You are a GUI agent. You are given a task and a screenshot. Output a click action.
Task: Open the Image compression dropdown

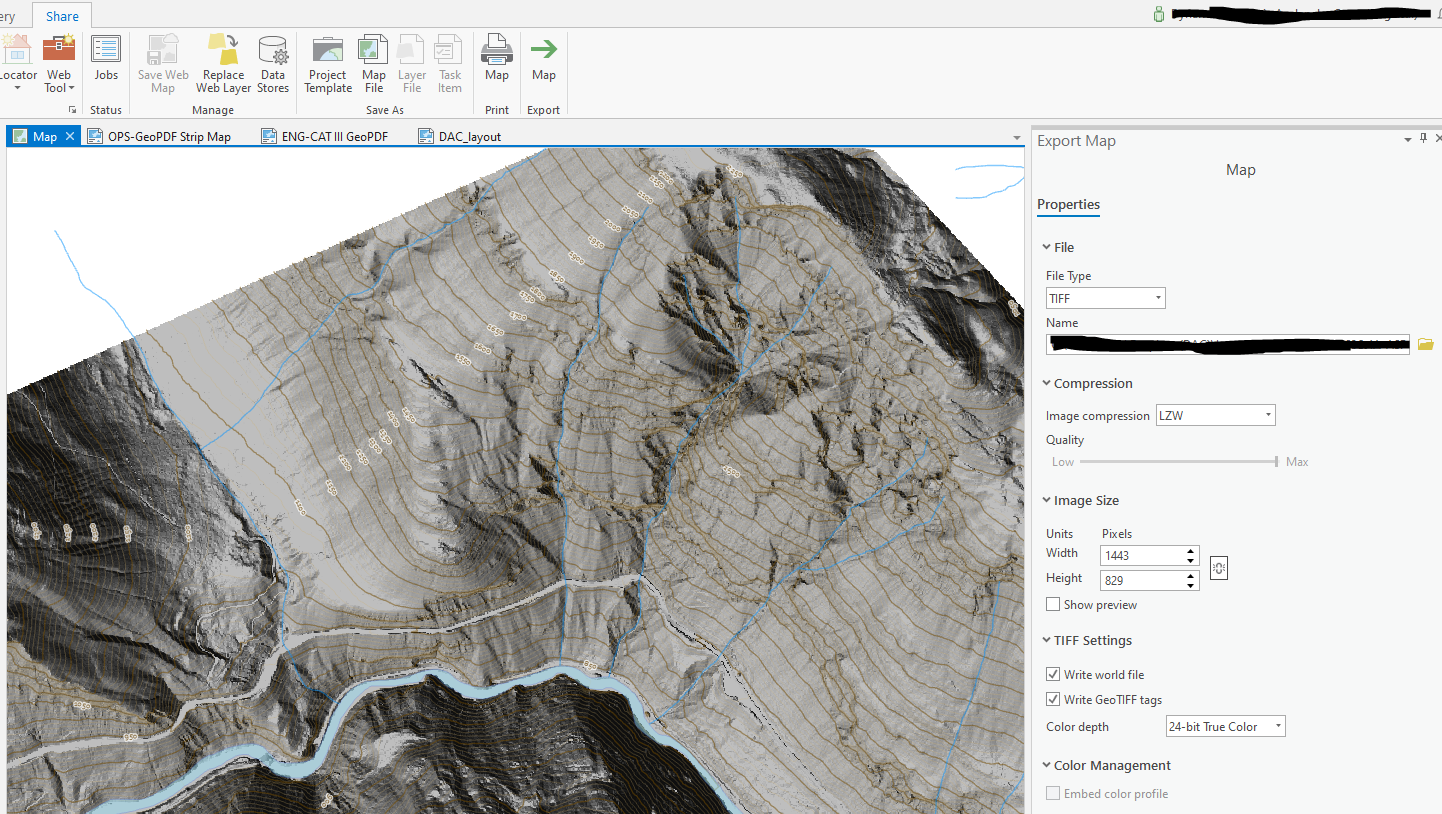pyautogui.click(x=1267, y=414)
